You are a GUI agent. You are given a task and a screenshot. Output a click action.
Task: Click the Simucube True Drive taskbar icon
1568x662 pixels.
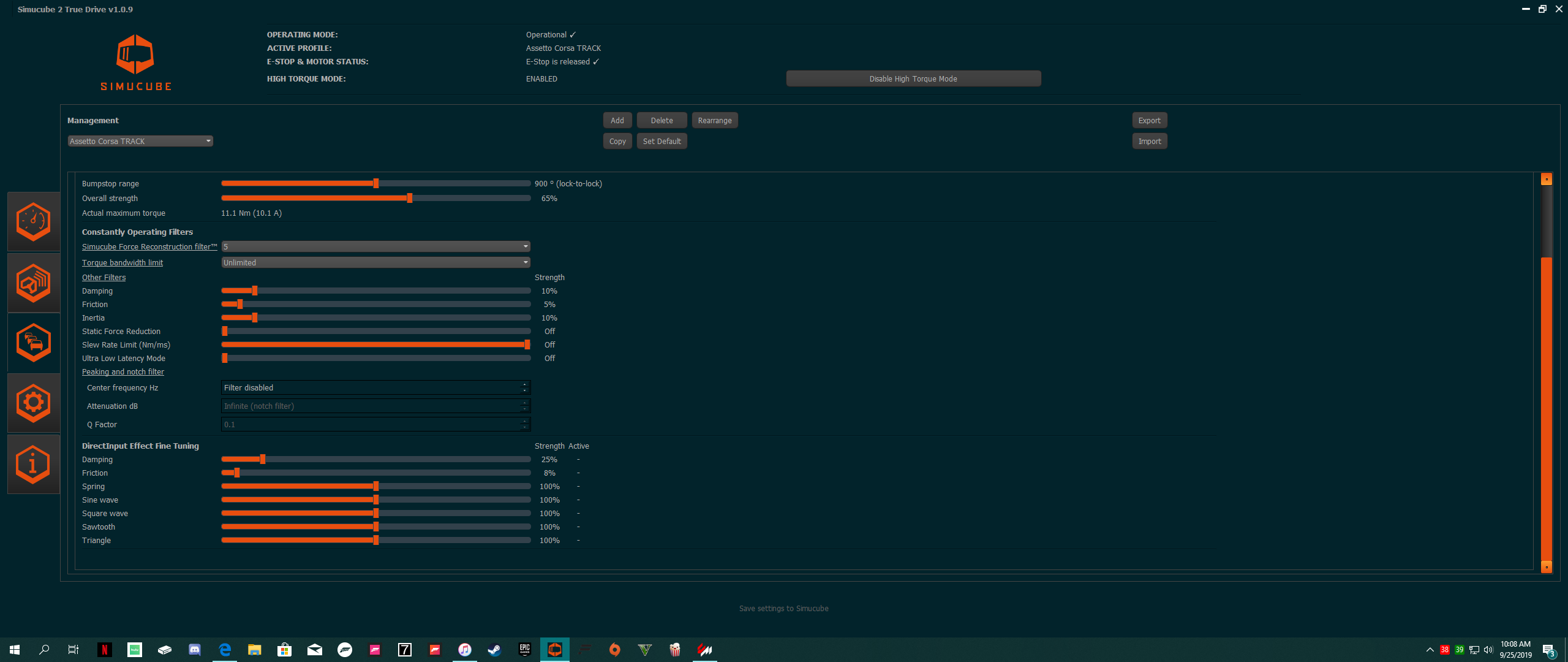[555, 650]
